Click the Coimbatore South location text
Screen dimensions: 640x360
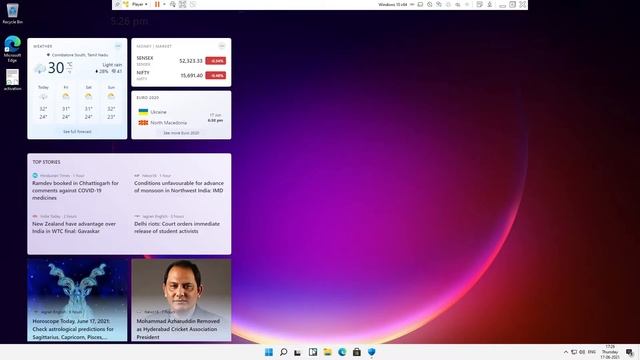pyautogui.click(x=80, y=55)
